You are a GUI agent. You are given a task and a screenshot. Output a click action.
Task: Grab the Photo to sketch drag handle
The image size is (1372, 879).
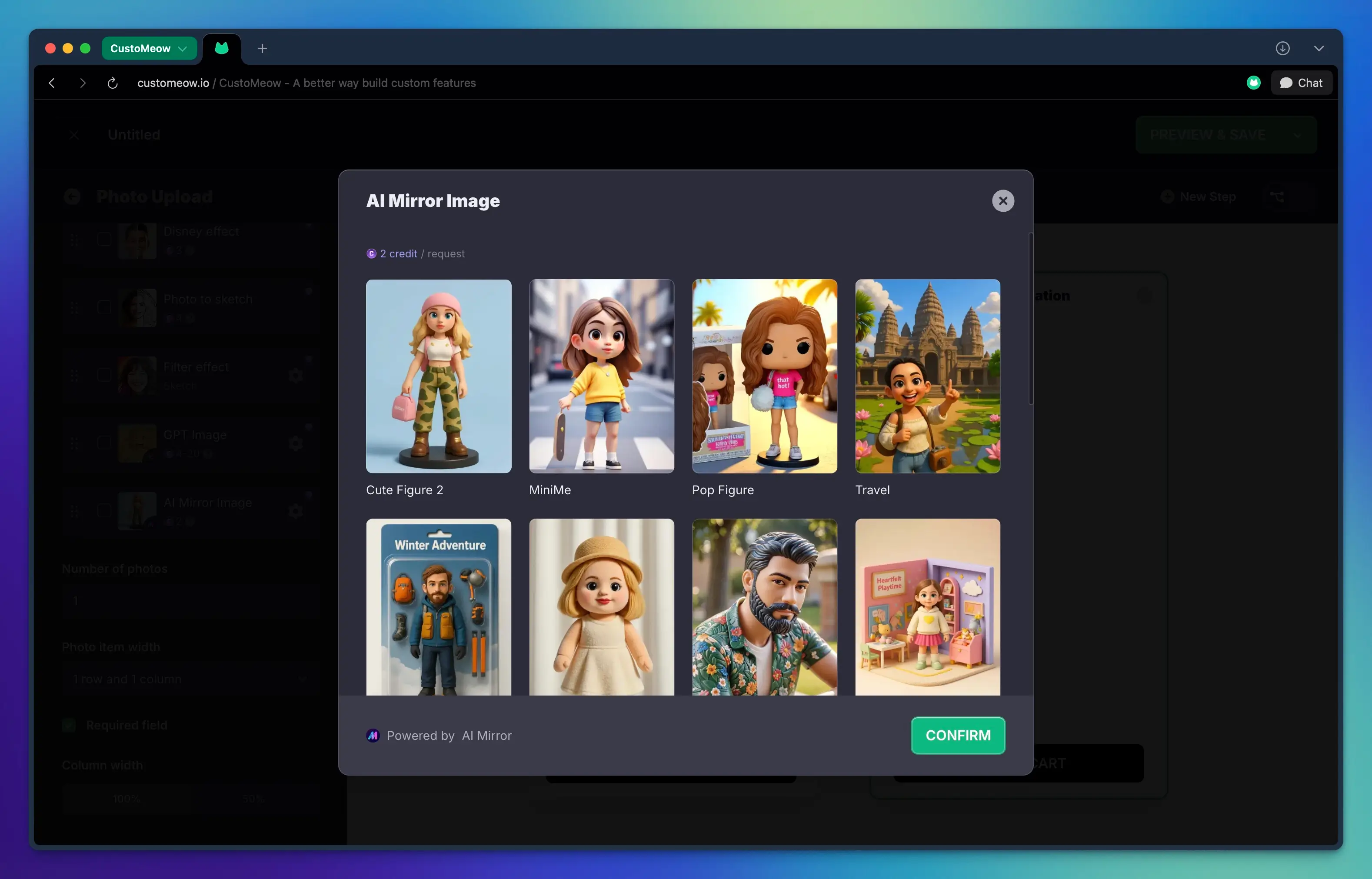pyautogui.click(x=74, y=308)
